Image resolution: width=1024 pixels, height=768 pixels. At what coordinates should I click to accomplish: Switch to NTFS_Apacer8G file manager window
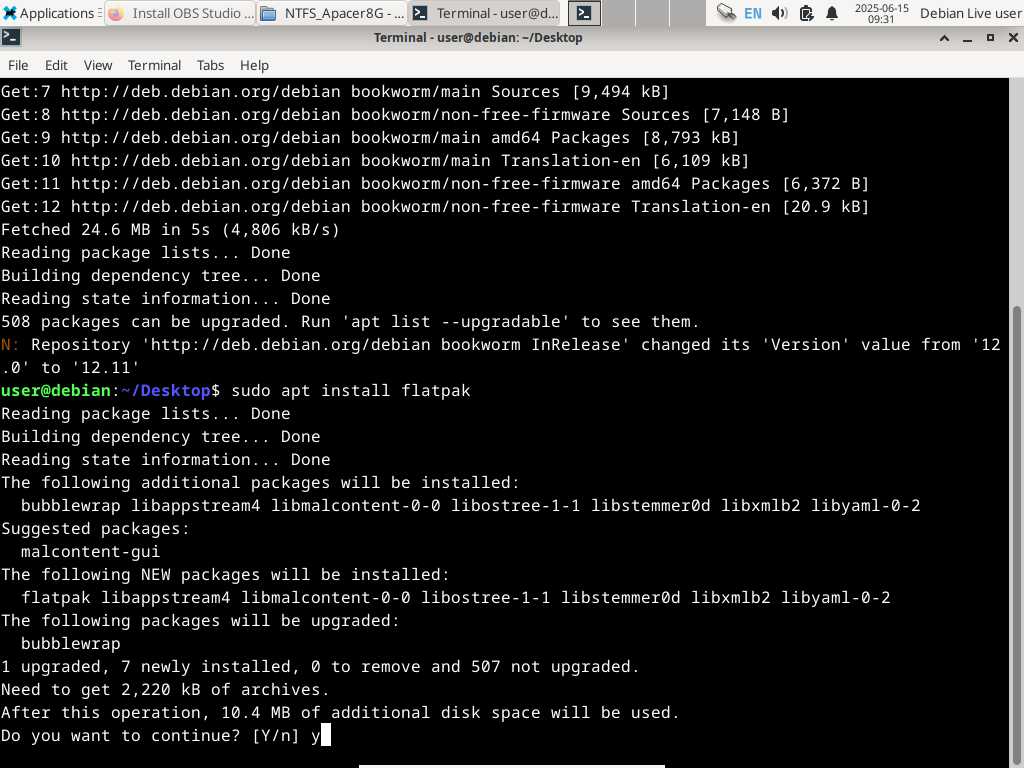332,13
